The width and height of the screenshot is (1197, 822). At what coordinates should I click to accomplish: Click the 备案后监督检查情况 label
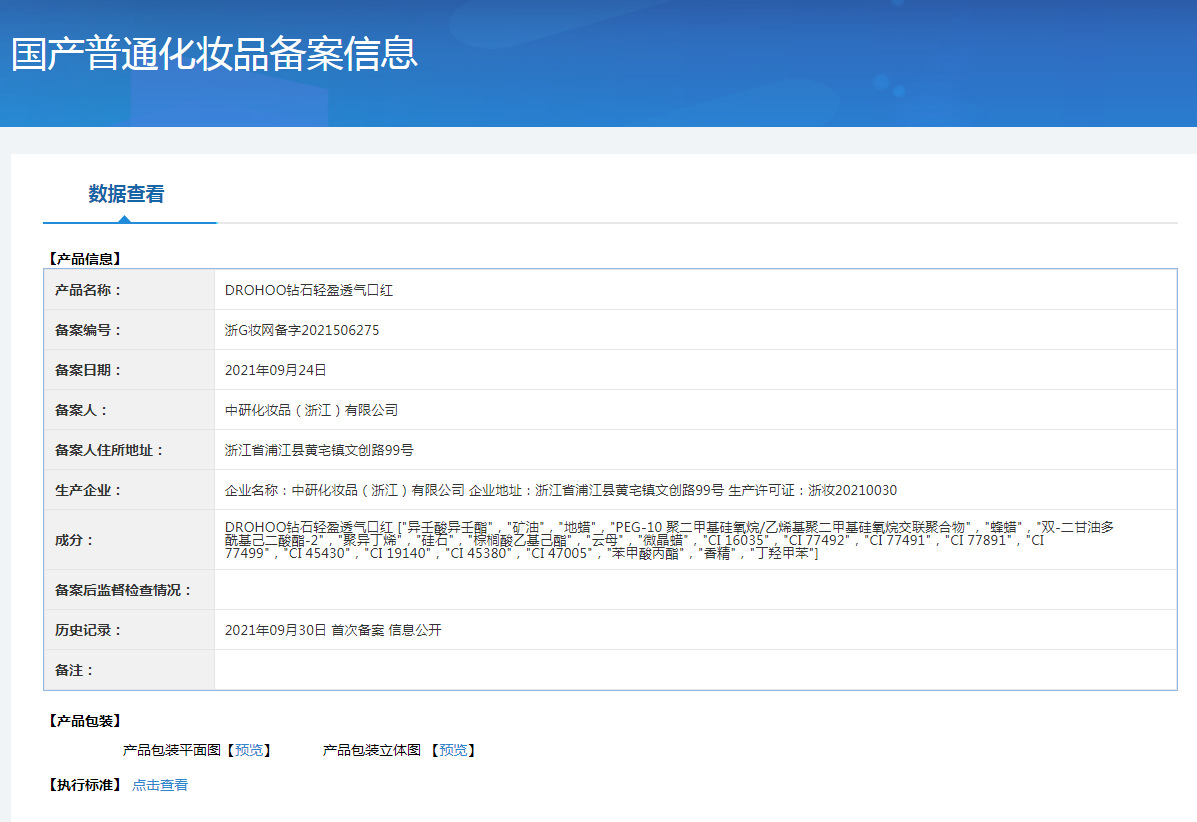click(x=123, y=590)
